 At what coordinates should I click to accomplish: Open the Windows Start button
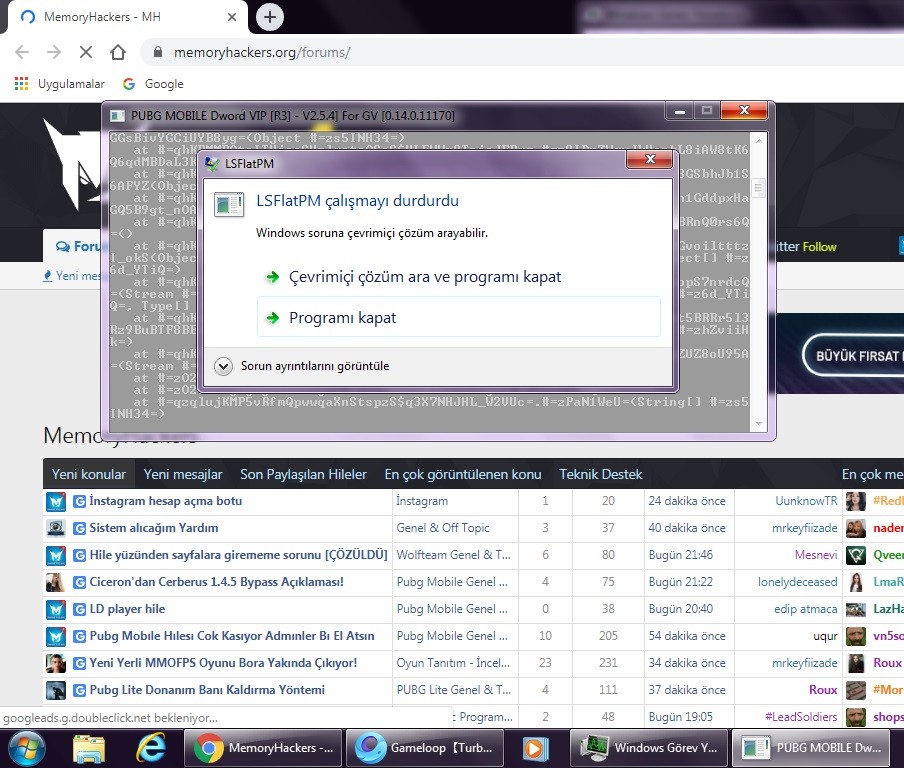tap(27, 748)
